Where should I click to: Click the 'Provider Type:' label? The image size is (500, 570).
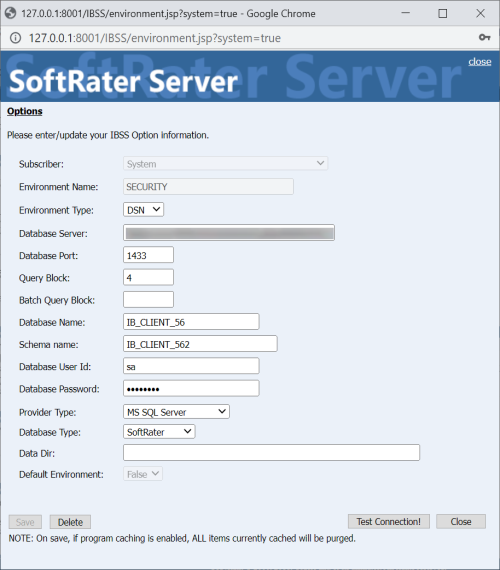(x=47, y=413)
